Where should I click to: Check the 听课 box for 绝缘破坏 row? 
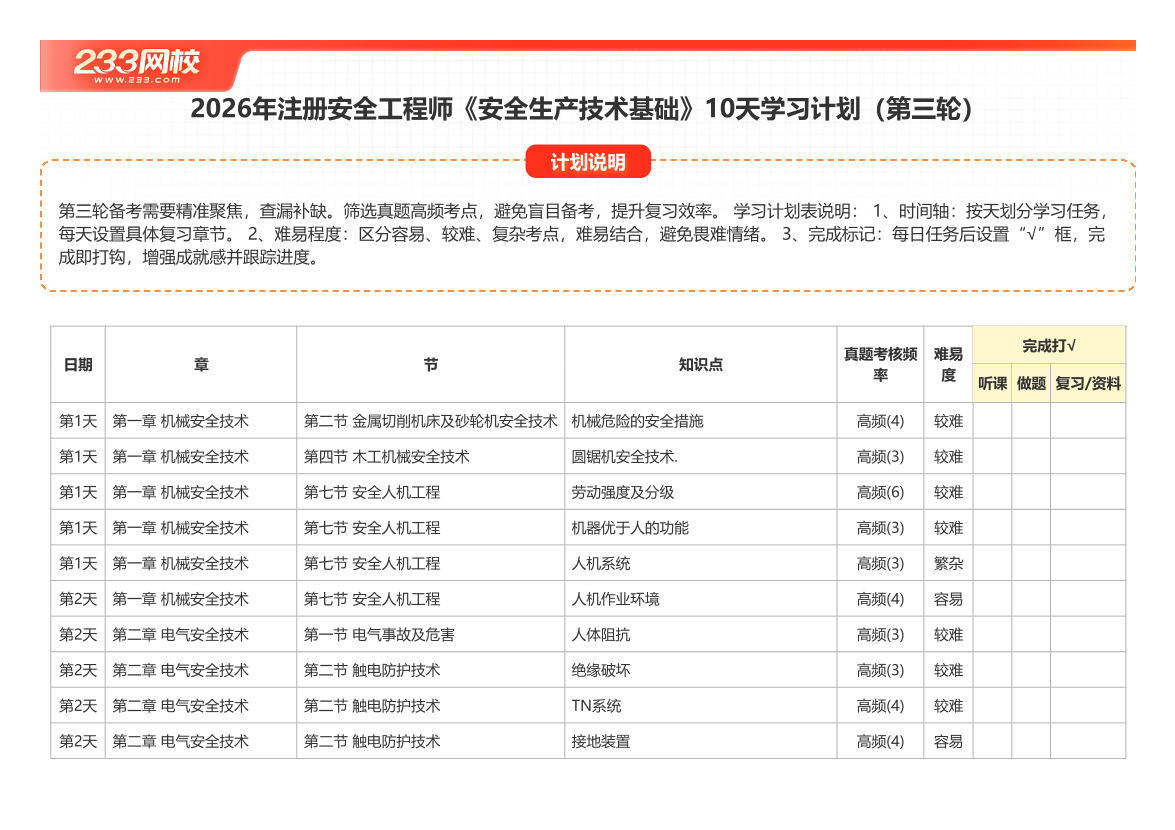(x=990, y=670)
